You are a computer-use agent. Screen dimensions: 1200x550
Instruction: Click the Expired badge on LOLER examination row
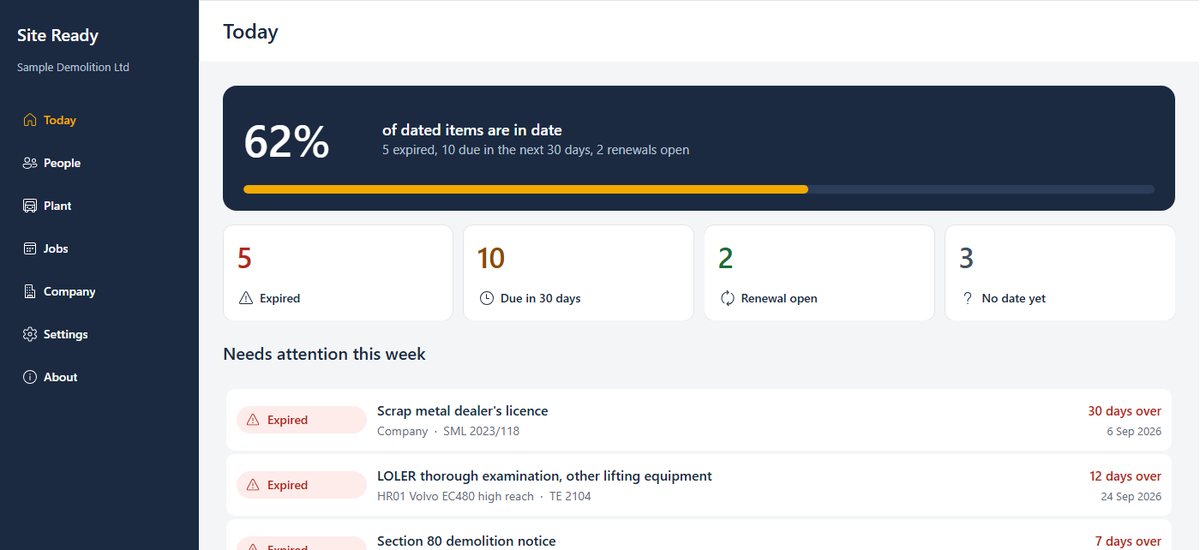coord(302,485)
